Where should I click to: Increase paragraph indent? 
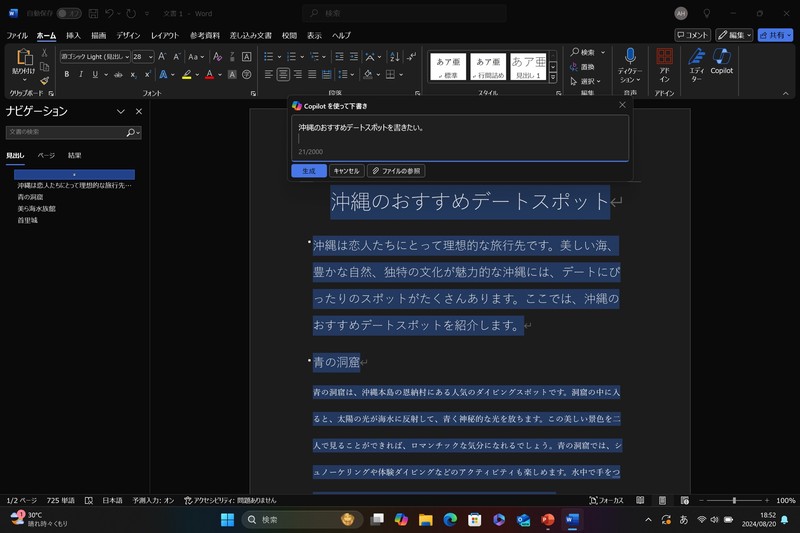point(354,57)
